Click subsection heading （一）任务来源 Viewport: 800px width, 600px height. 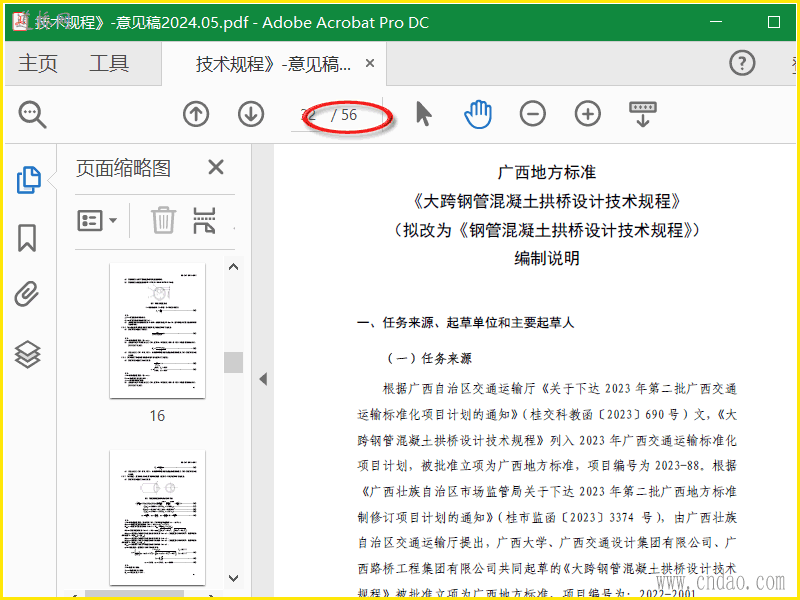pyautogui.click(x=428, y=359)
